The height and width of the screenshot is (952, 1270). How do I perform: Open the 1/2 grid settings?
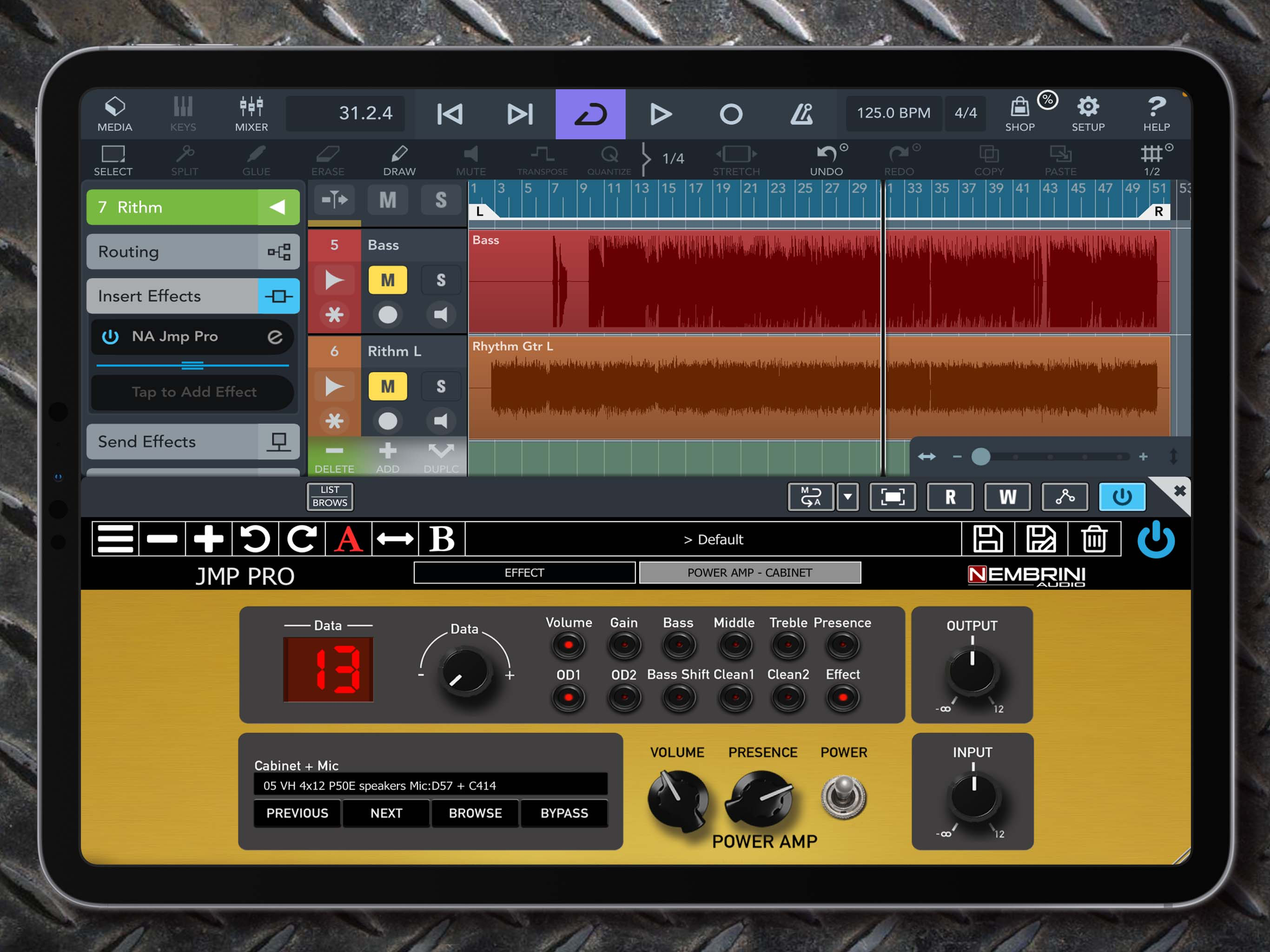pos(1153,160)
